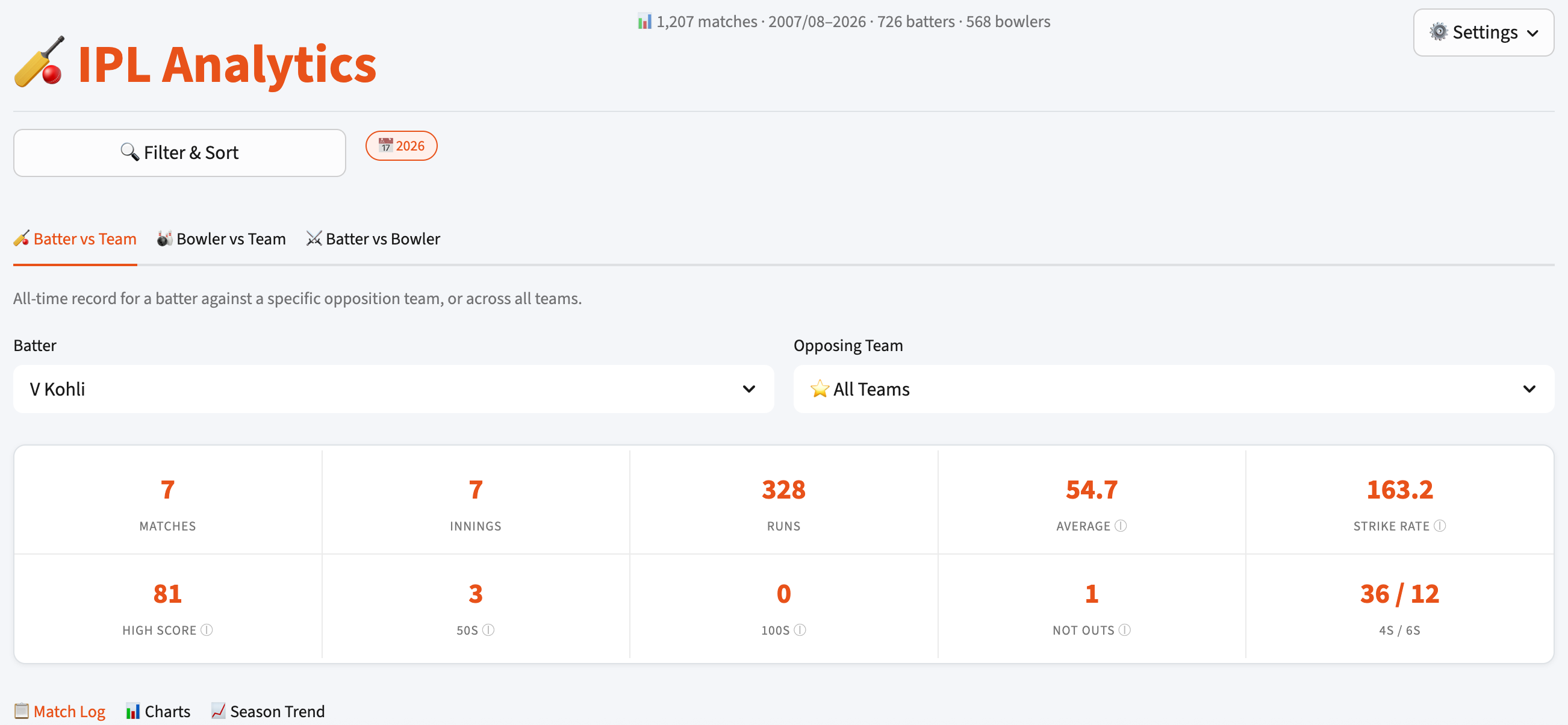The height and width of the screenshot is (725, 1568).
Task: Open the Season Trend sub-tab
Action: [x=267, y=712]
